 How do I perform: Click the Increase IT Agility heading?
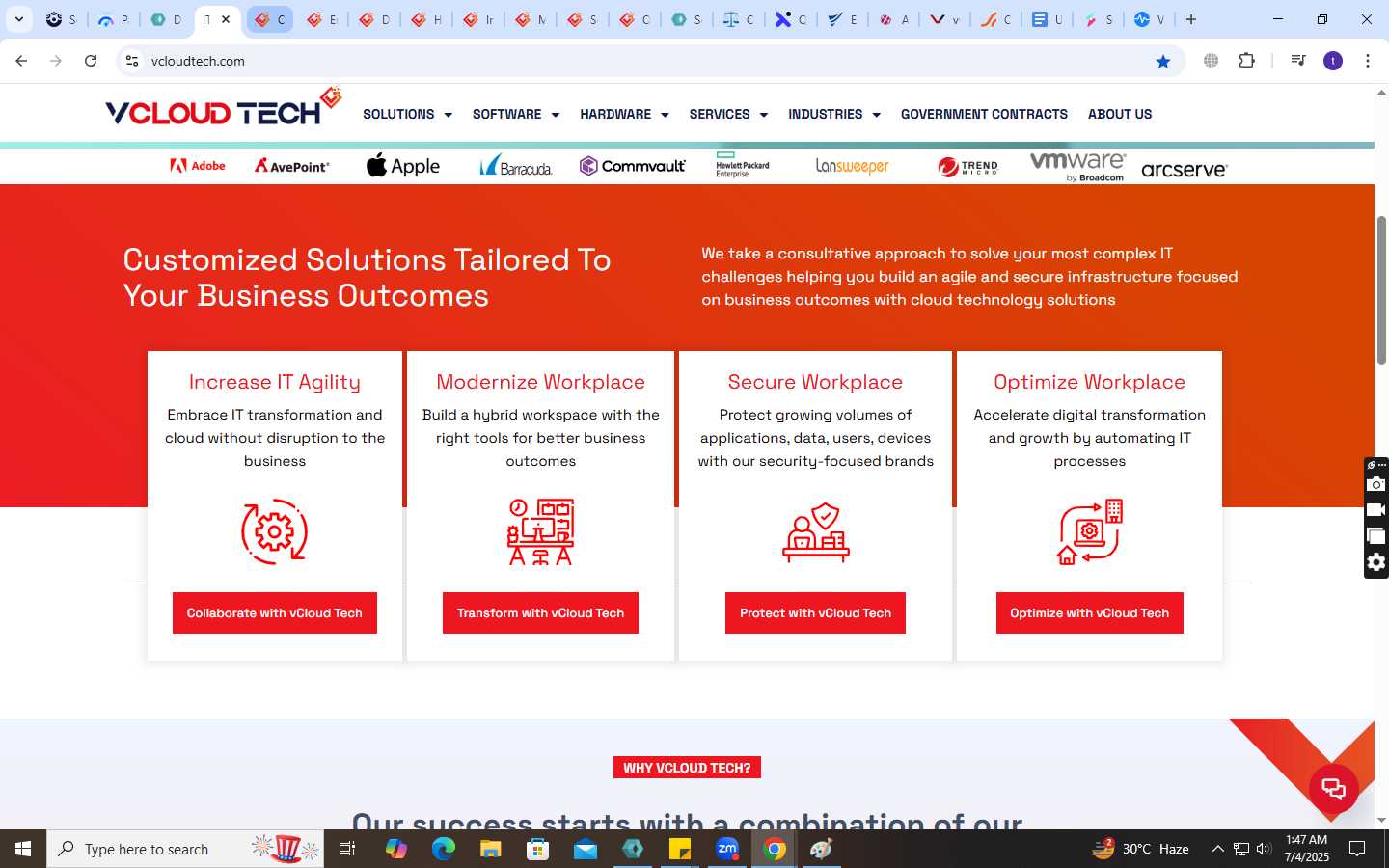tap(275, 382)
